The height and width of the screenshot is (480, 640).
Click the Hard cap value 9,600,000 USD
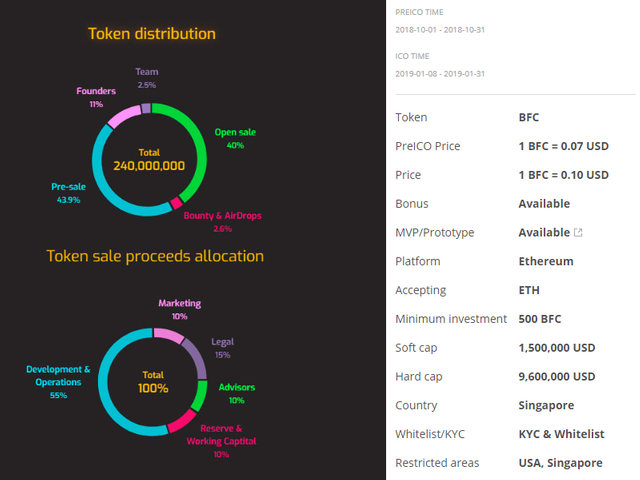tap(557, 377)
